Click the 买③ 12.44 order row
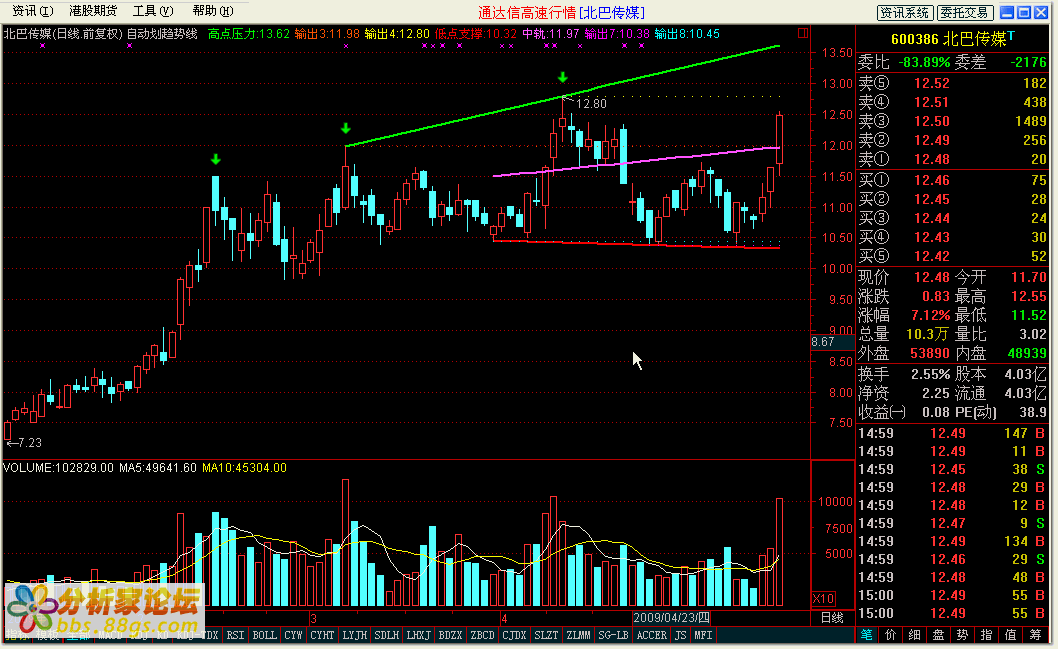 pyautogui.click(x=951, y=218)
